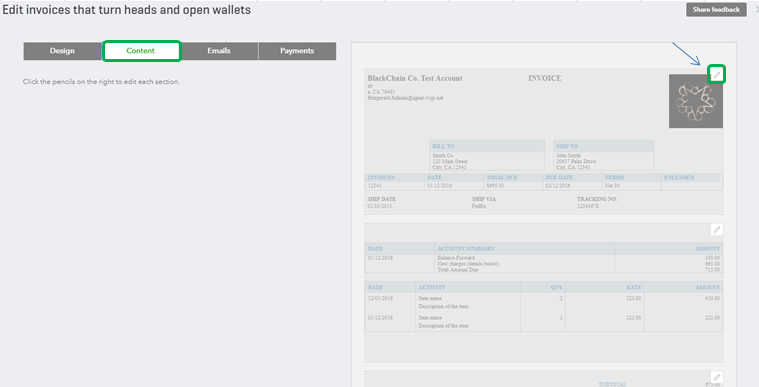
Task: Click the QTY column header
Action: pos(557,287)
